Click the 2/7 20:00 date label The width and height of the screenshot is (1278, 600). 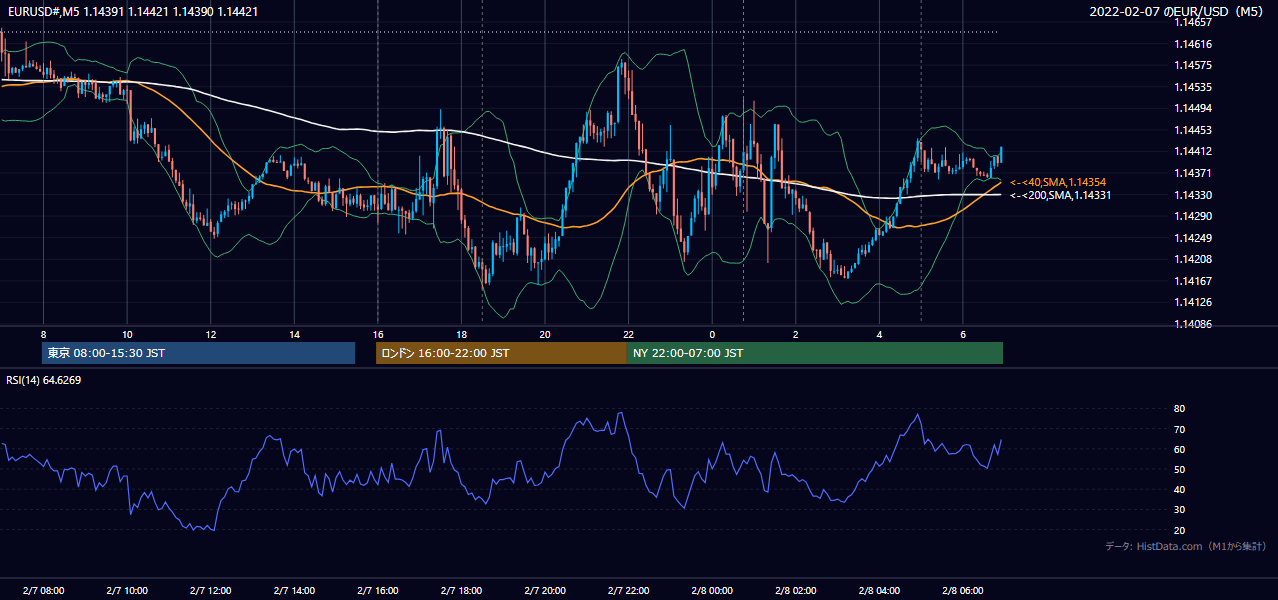pyautogui.click(x=545, y=590)
